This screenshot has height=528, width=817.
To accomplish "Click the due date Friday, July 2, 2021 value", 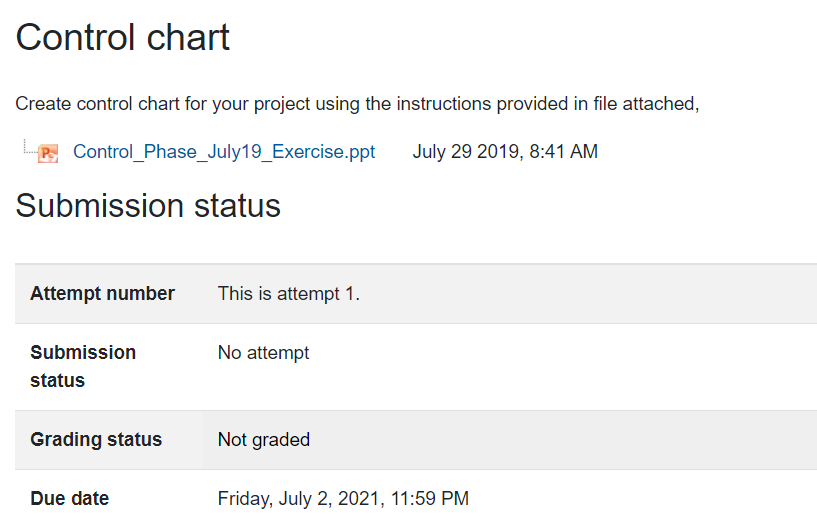I will [343, 499].
